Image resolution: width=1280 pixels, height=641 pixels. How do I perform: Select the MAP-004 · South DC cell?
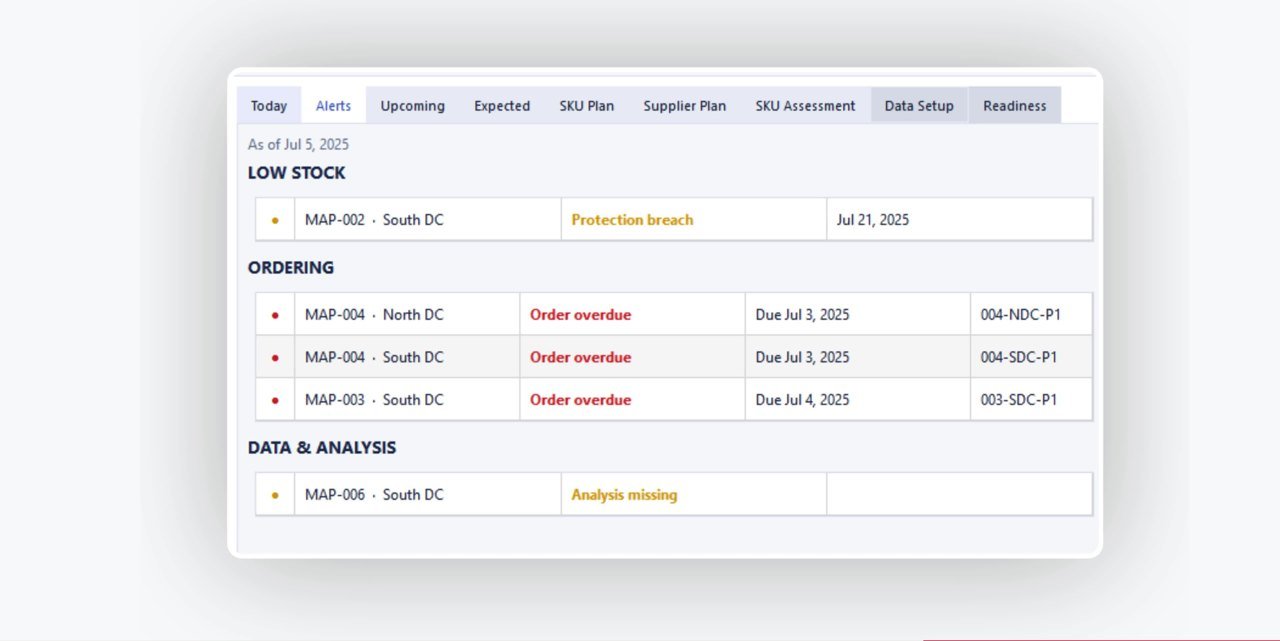tap(407, 357)
